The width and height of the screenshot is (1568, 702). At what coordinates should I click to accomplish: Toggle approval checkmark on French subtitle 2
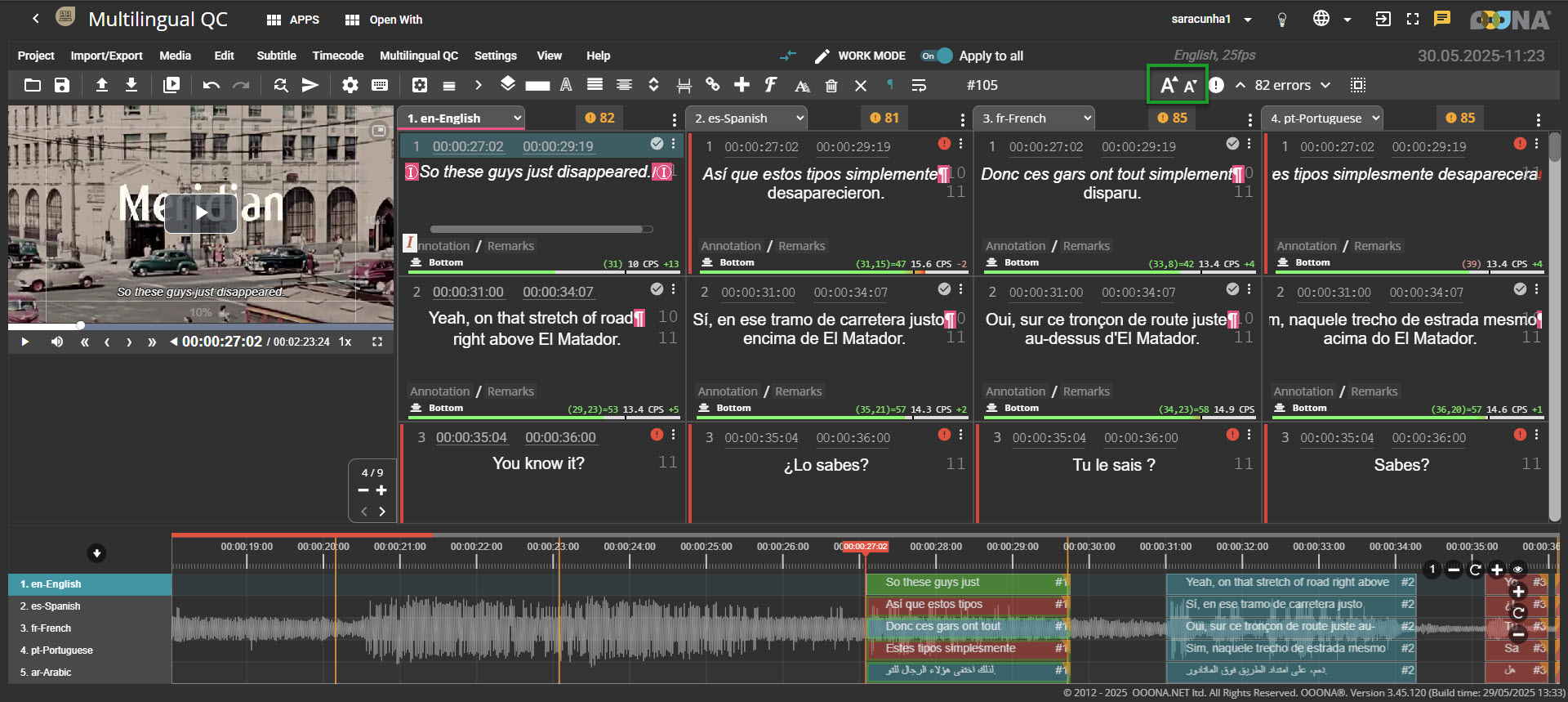point(1232,289)
